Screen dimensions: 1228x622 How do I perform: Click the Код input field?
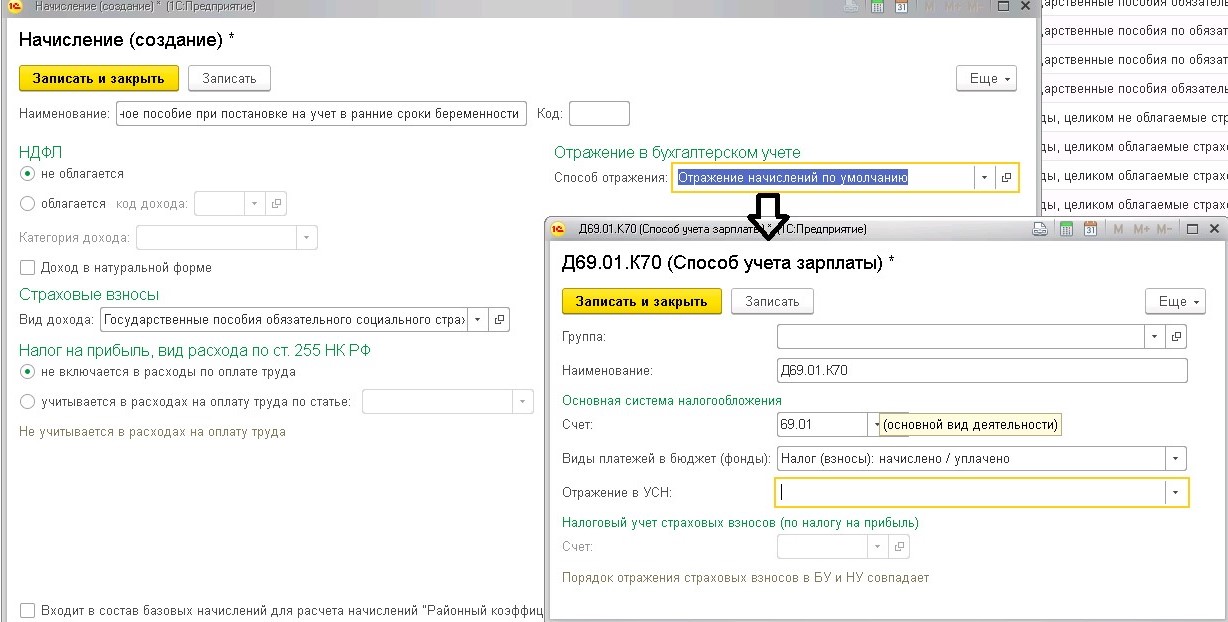click(599, 113)
